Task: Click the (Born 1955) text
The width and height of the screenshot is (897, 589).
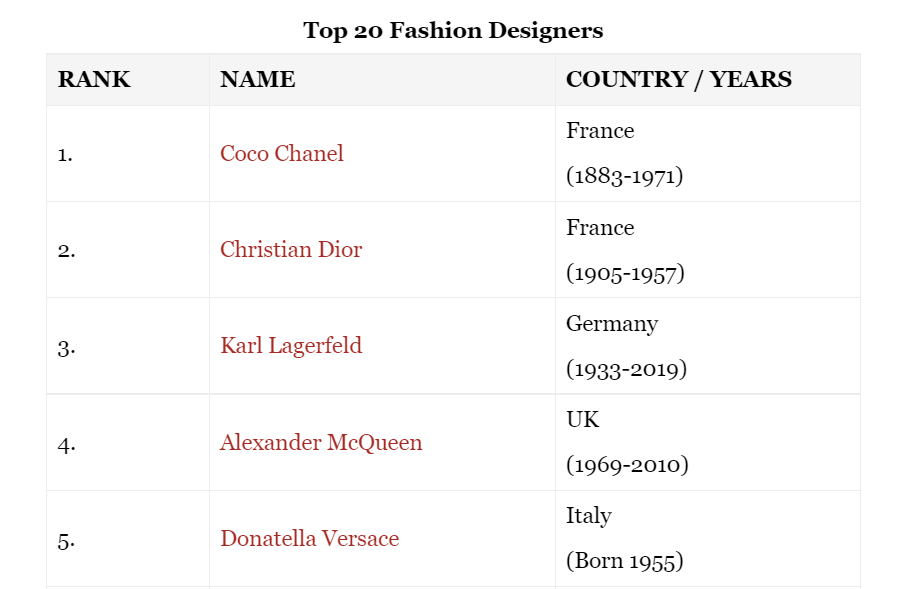Action: pyautogui.click(x=624, y=561)
